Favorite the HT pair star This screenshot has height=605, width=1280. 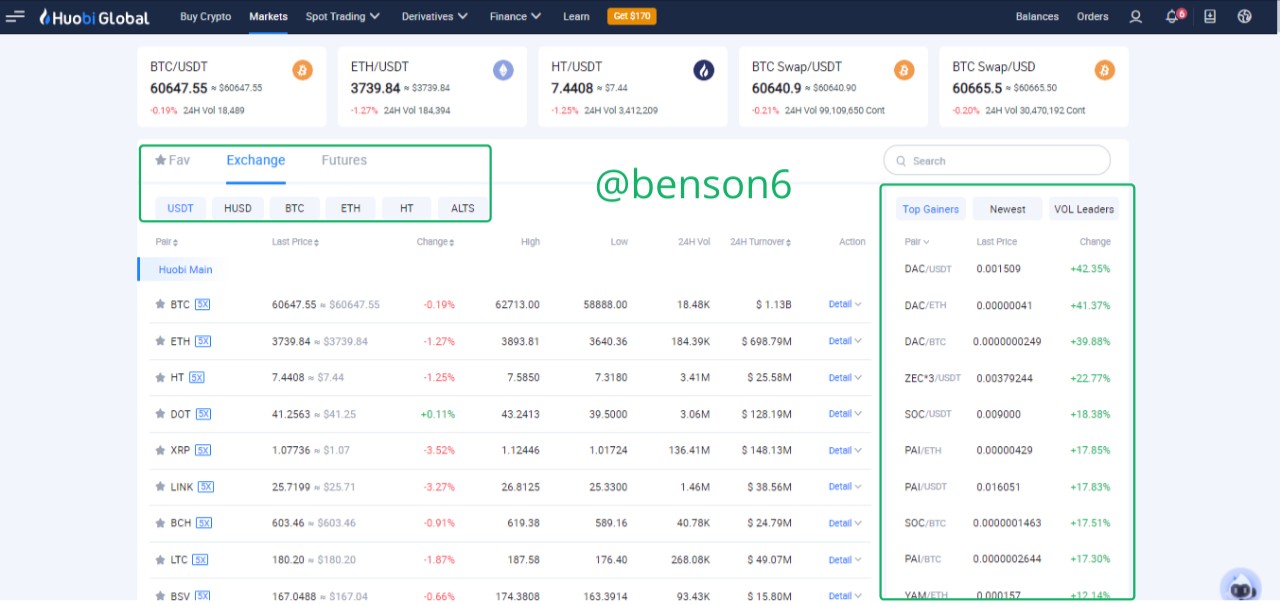tap(160, 377)
